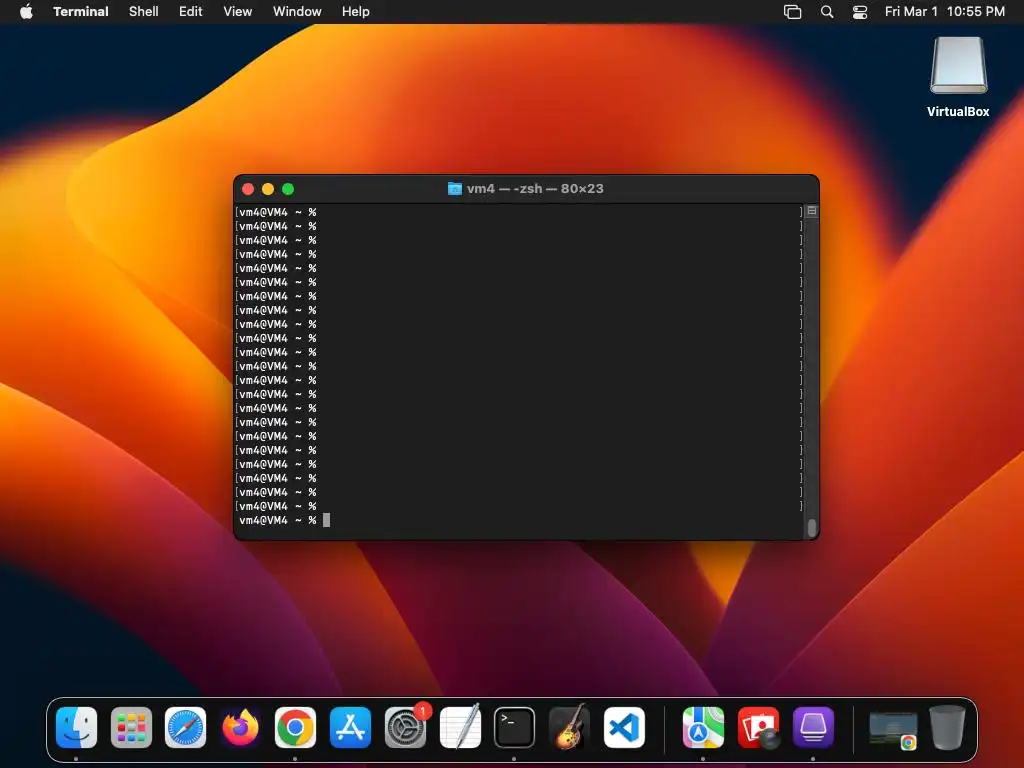
Task: Open System Settings with notification badge
Action: click(x=406, y=726)
